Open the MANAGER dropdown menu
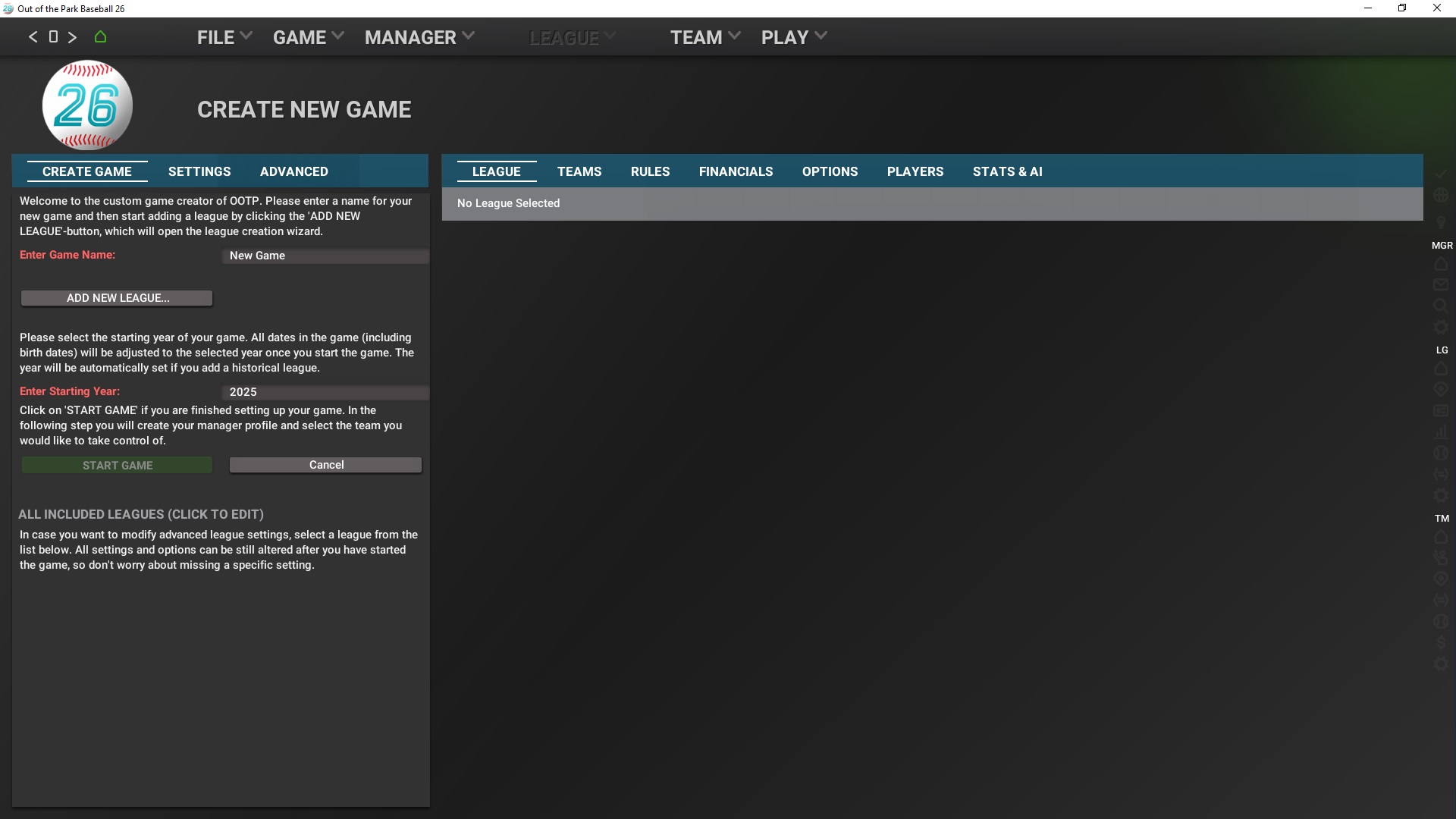The height and width of the screenshot is (819, 1456). point(419,37)
